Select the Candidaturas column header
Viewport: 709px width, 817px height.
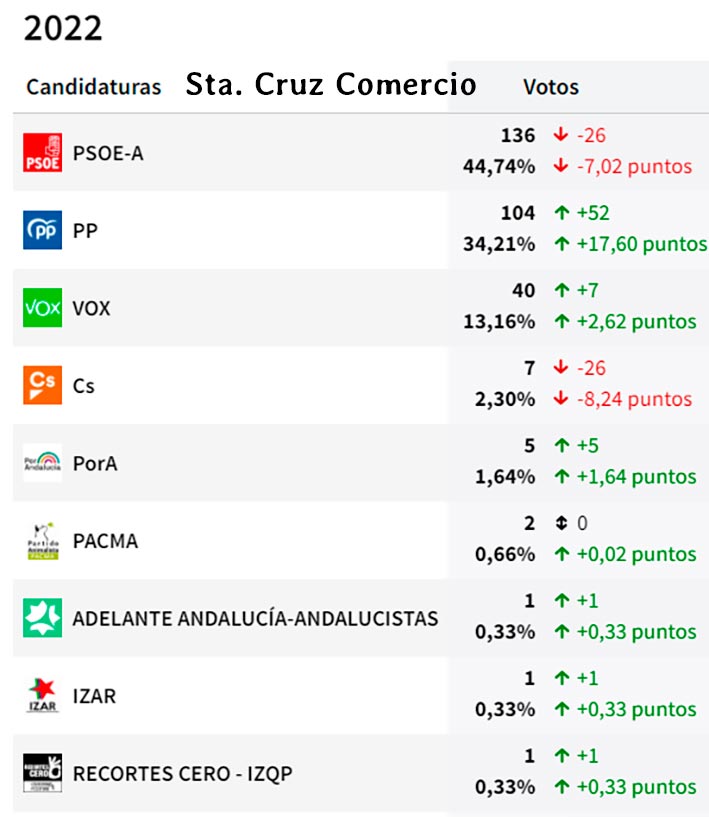coord(93,87)
